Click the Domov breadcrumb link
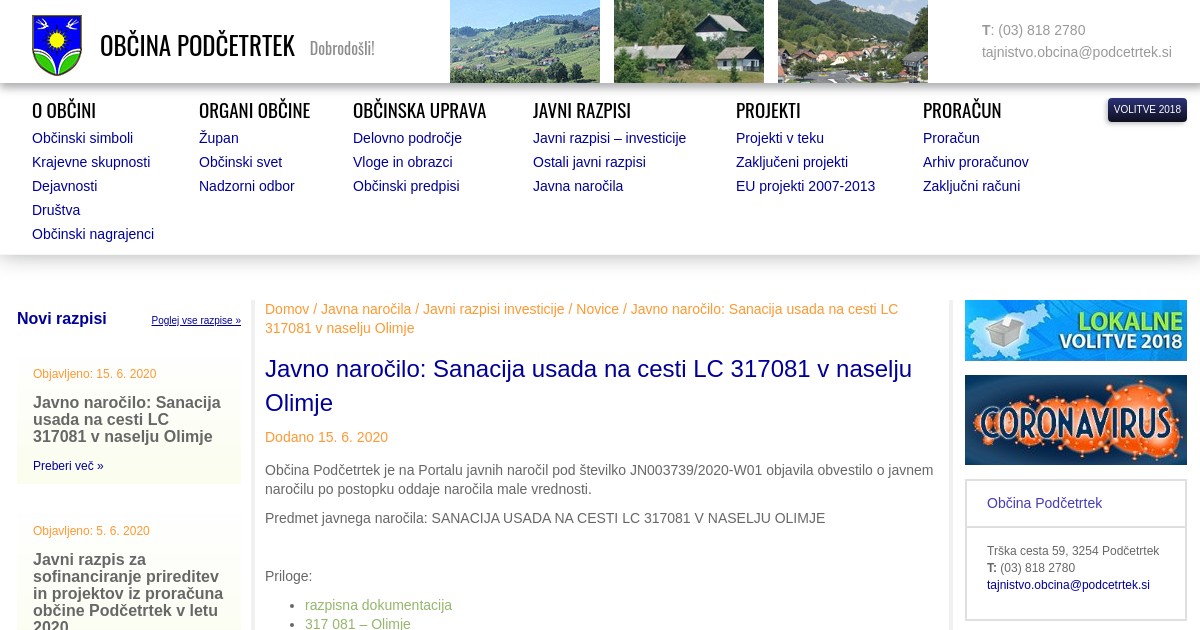 [x=287, y=309]
